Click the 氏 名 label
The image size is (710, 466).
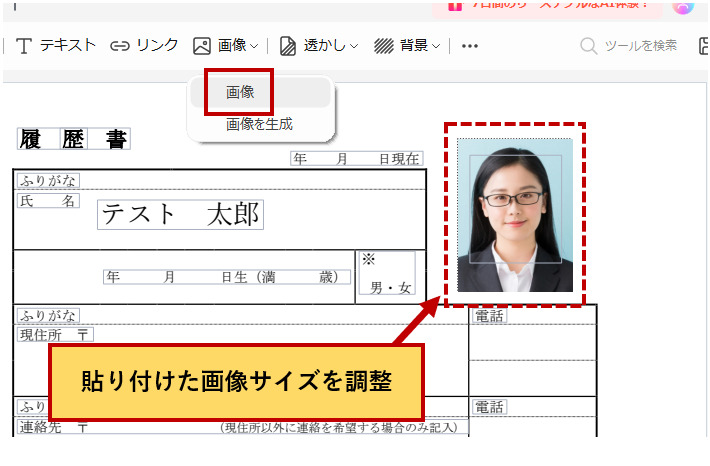[x=48, y=201]
